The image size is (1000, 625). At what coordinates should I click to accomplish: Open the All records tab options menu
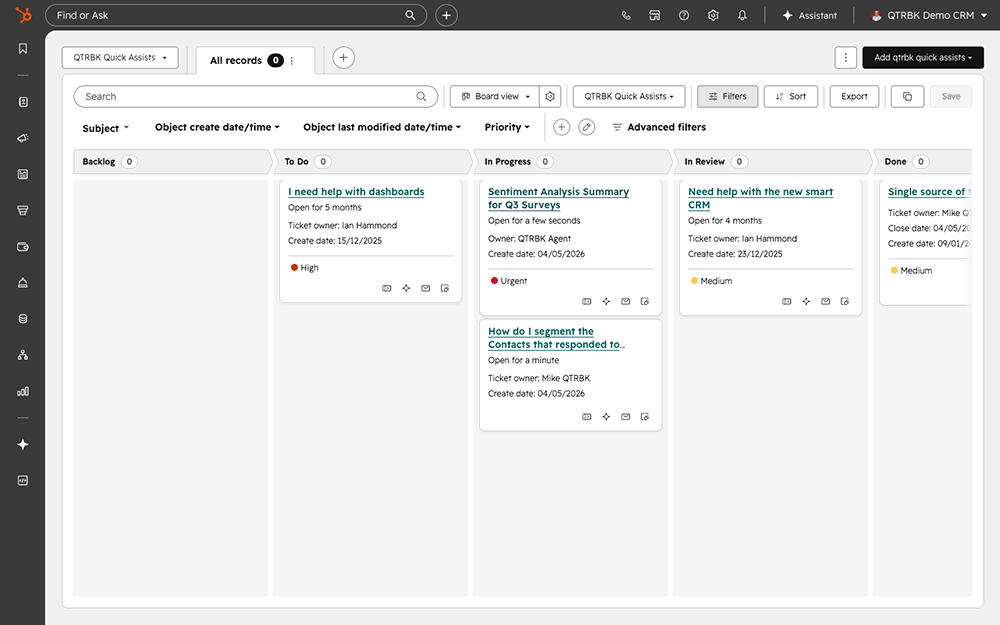pyautogui.click(x=292, y=61)
